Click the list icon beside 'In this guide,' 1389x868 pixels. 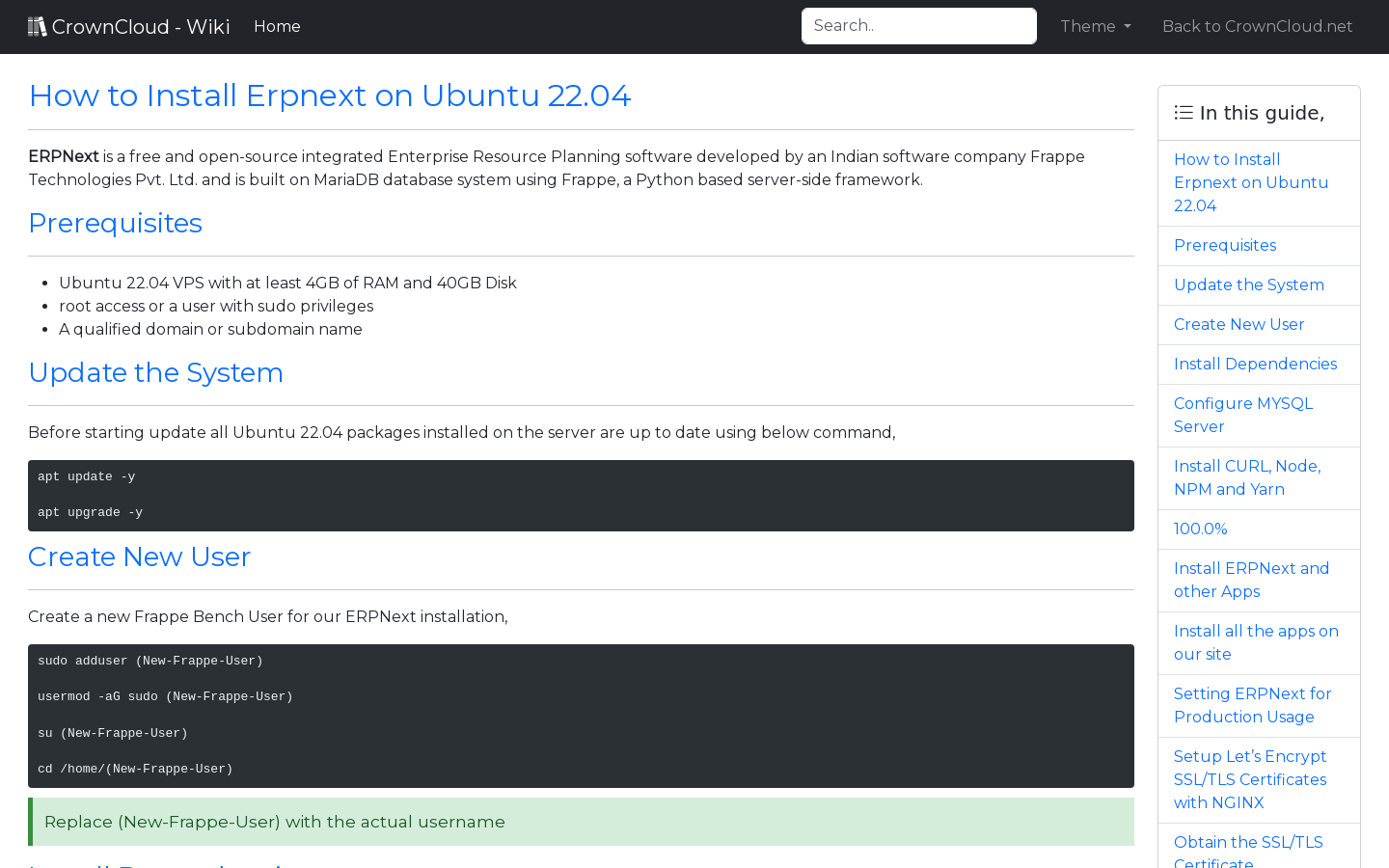tap(1183, 112)
